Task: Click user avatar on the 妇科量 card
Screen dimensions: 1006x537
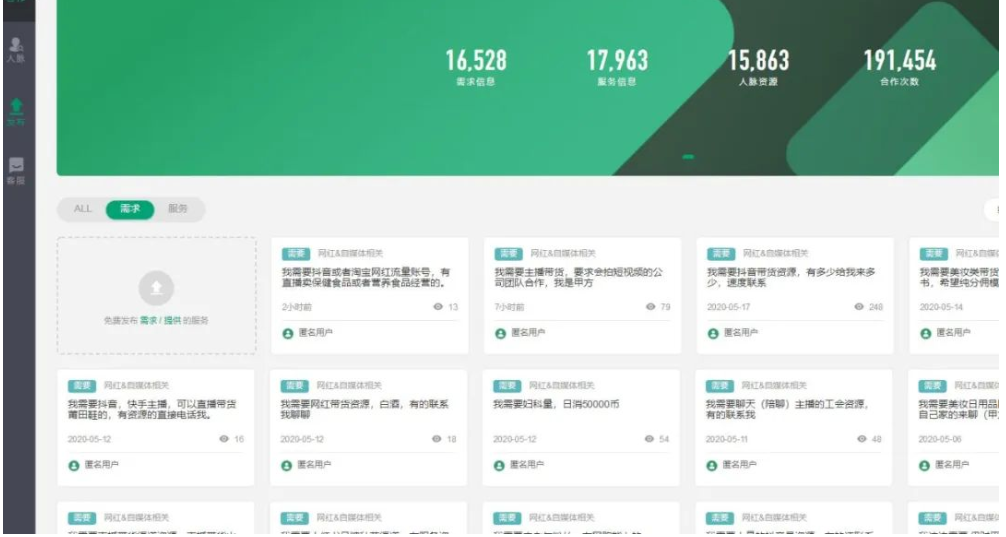Action: [499, 466]
